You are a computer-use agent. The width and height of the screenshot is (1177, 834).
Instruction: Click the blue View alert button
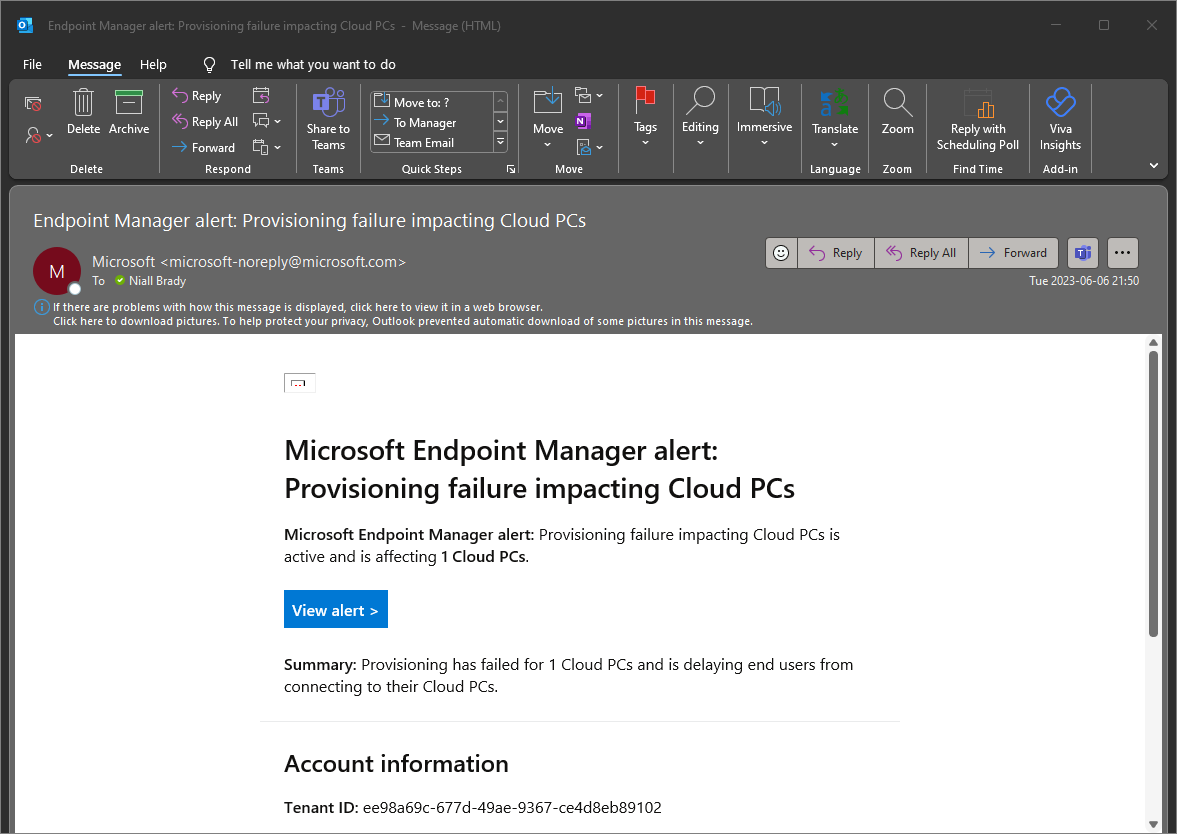336,610
